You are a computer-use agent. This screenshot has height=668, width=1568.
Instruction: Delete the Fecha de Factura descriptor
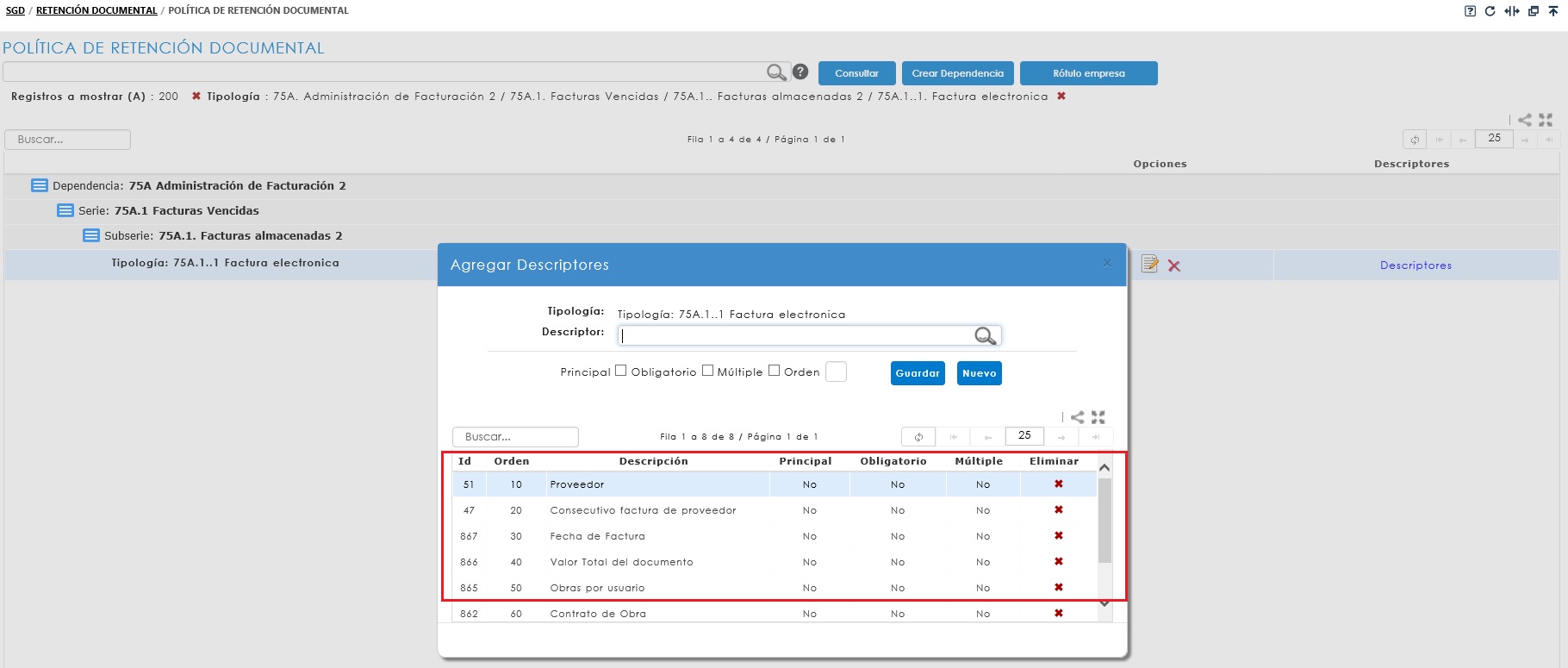[x=1059, y=536]
